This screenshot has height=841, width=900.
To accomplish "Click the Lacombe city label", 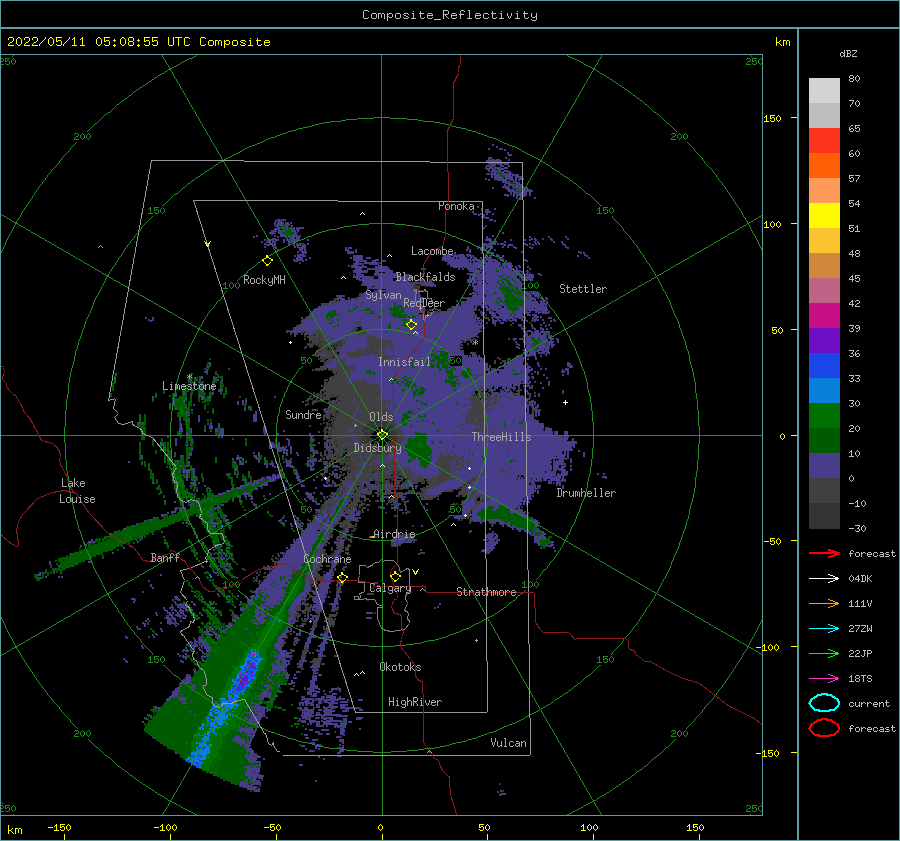I will coord(432,251).
